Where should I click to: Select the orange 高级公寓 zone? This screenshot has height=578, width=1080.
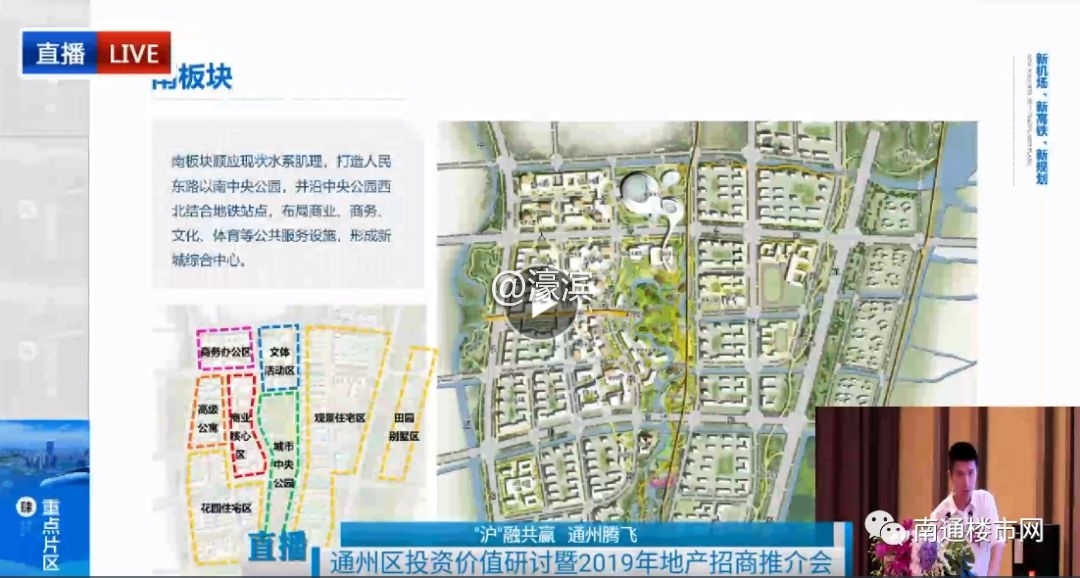pyautogui.click(x=207, y=418)
